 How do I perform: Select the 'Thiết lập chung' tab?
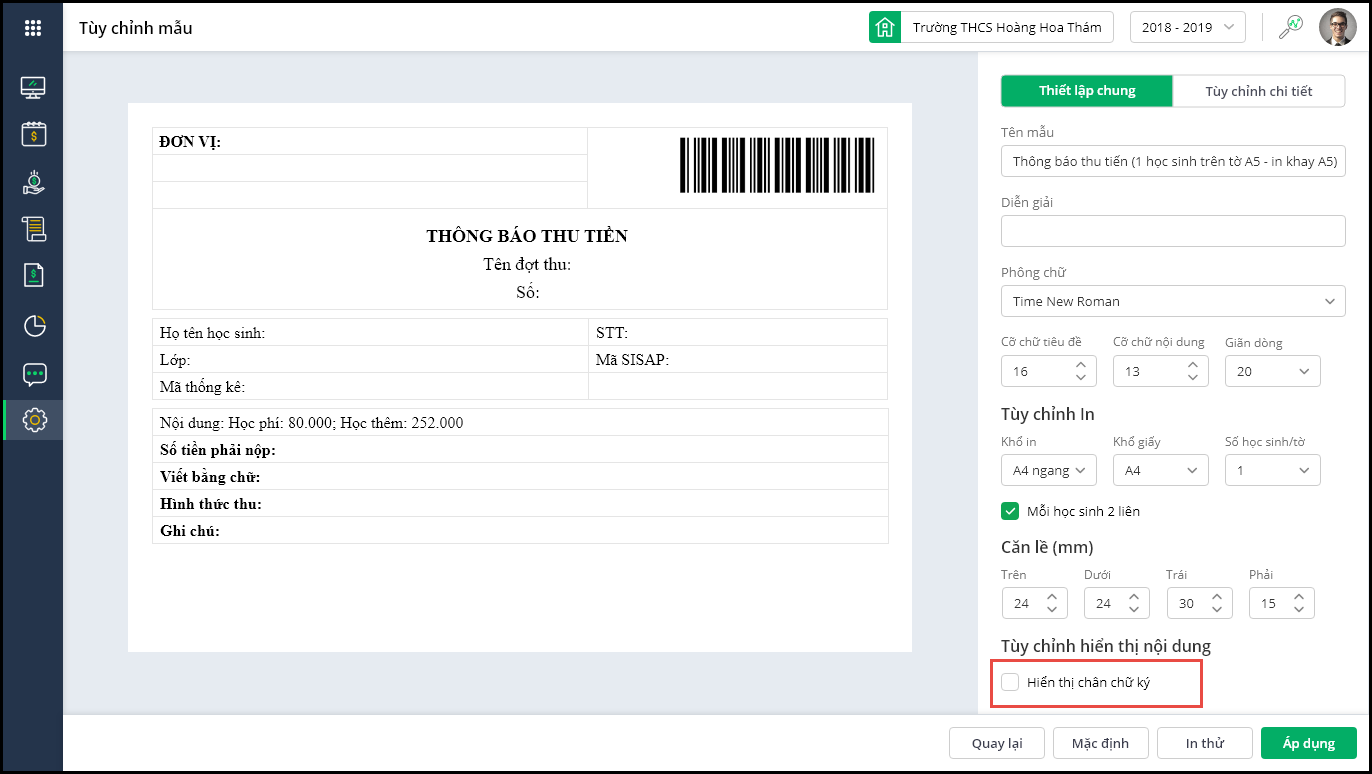tap(1087, 91)
